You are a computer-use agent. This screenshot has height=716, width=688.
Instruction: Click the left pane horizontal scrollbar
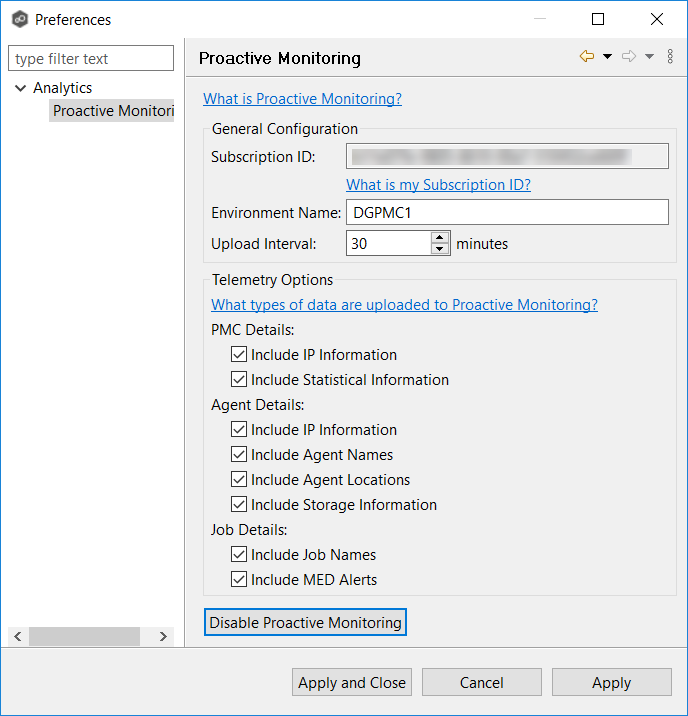[84, 637]
